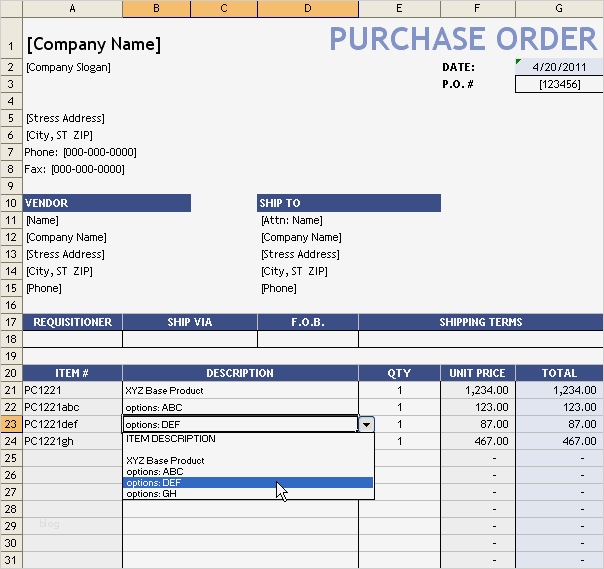The height and width of the screenshot is (569, 604).
Task: Click the QTY column heading
Action: pos(399,373)
